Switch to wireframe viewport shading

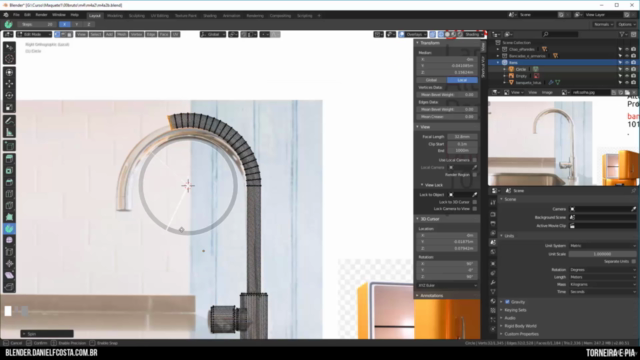(x=442, y=34)
